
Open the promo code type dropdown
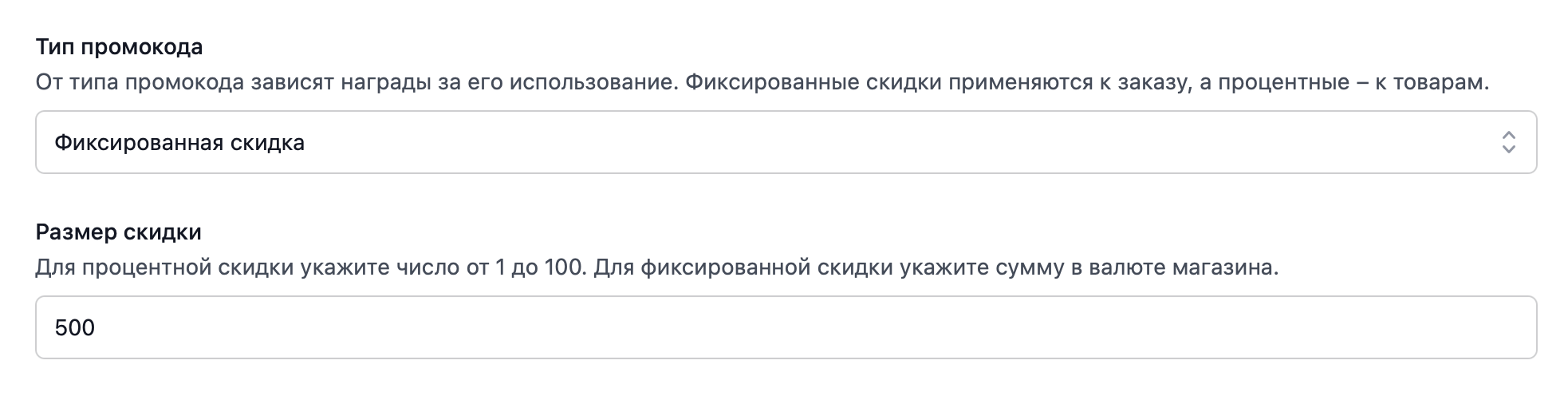[786, 143]
